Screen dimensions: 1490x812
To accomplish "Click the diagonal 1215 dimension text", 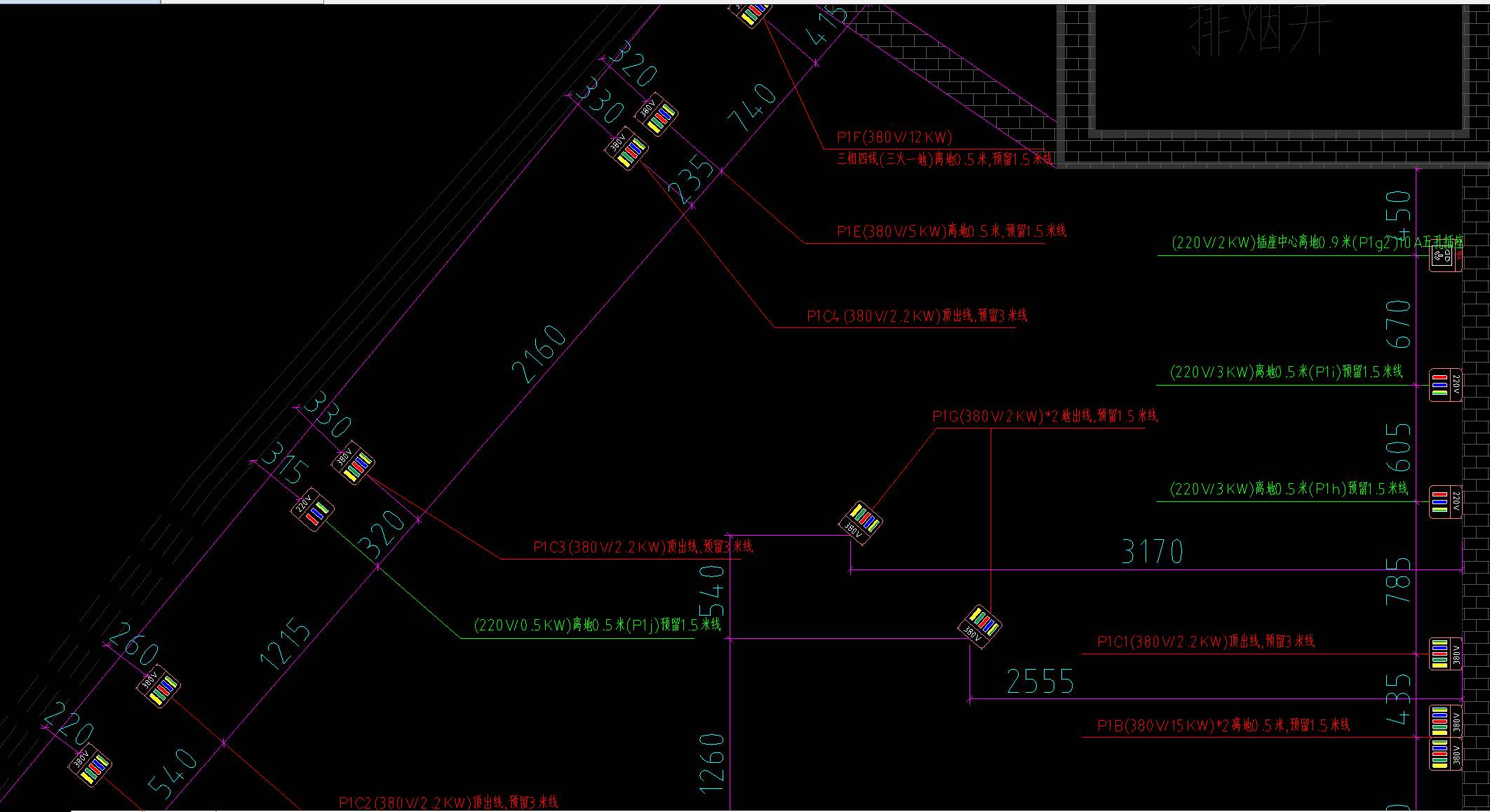I will point(286,644).
